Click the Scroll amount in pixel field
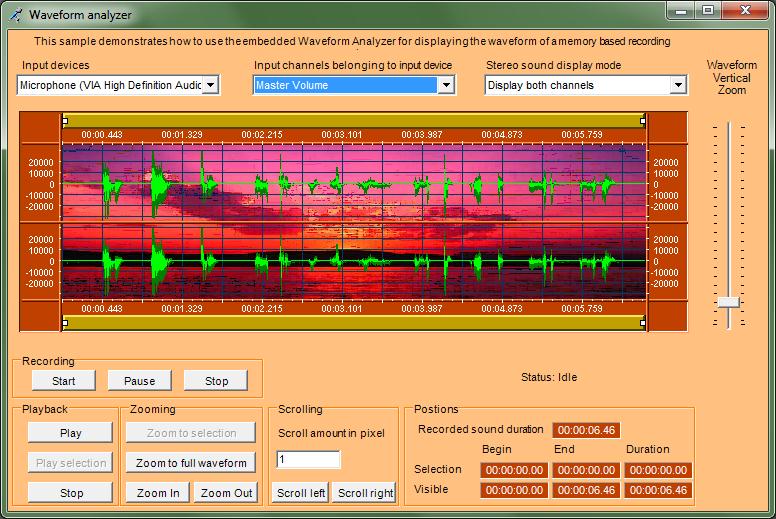776x519 pixels. pos(308,460)
